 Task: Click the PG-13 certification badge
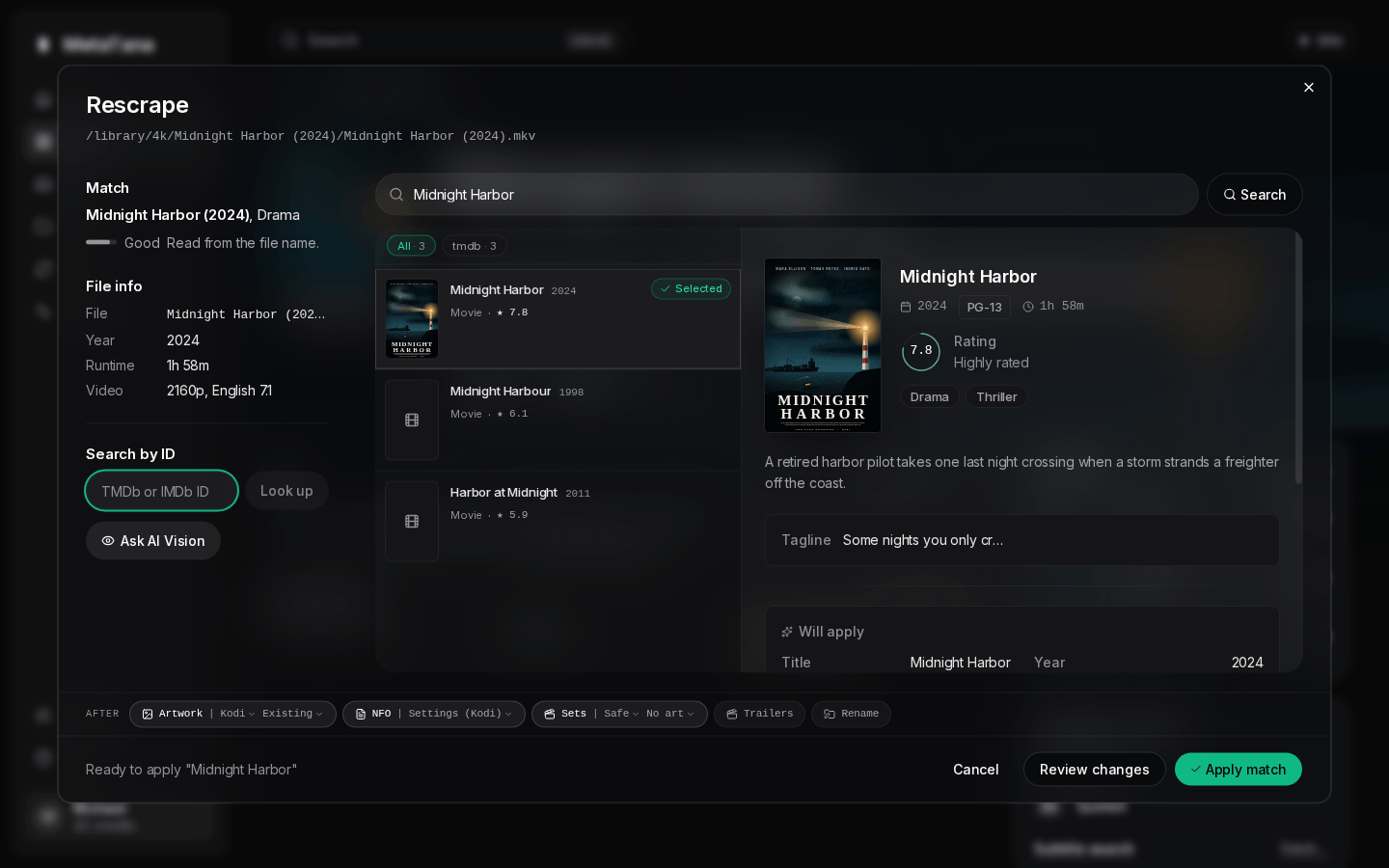pyautogui.click(x=984, y=307)
